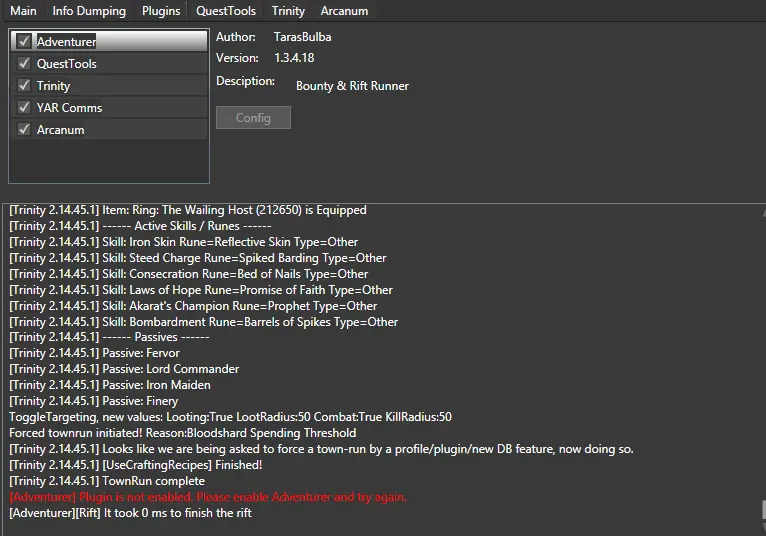The image size is (766, 536).
Task: Click the Passive: Finery log line
Action: [x=94, y=401]
